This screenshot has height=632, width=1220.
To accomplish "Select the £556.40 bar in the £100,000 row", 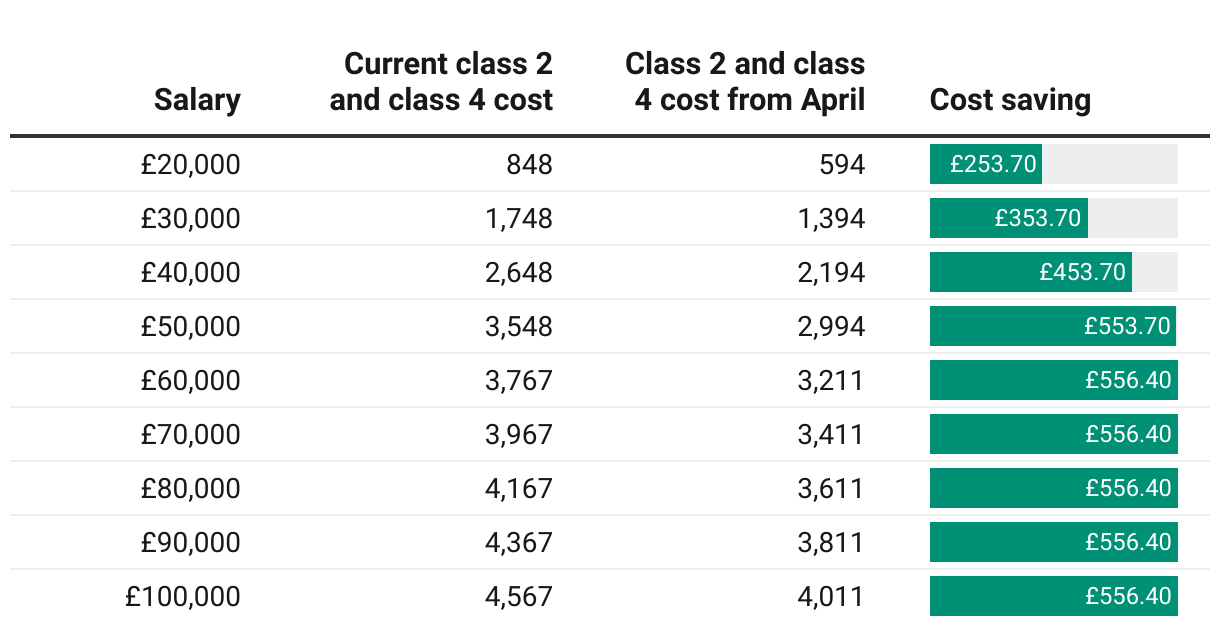I will [1054, 596].
